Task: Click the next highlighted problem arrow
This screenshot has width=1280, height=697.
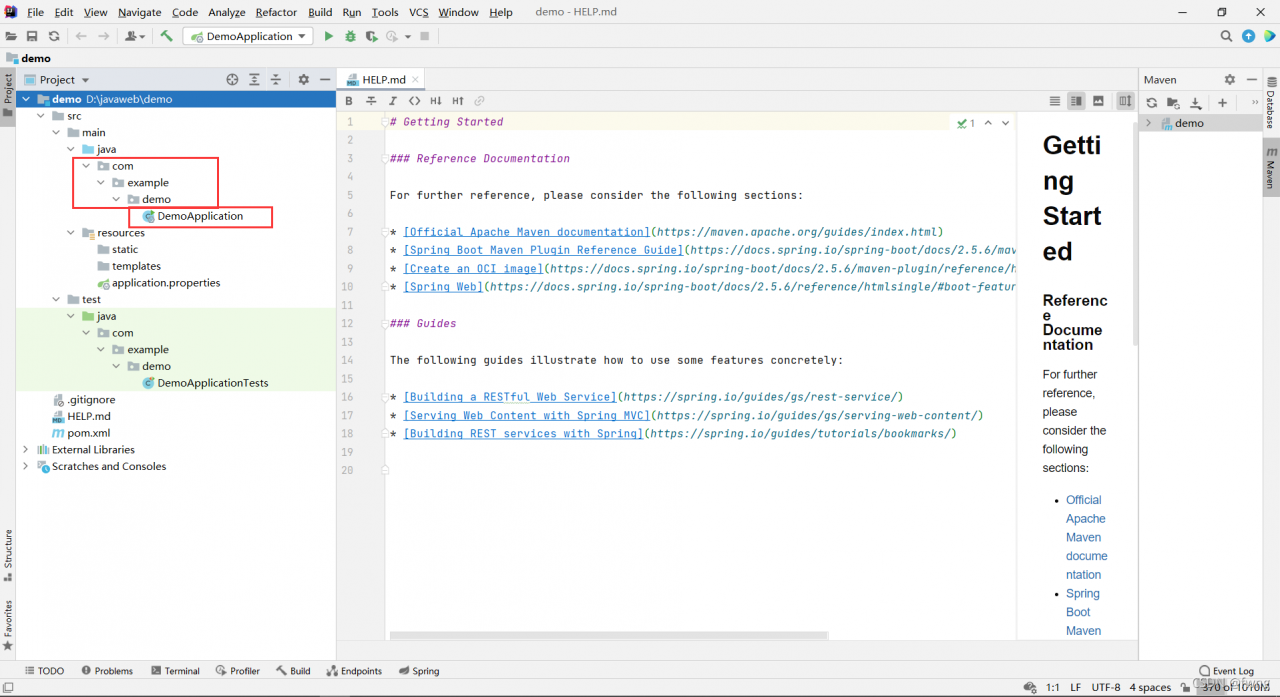Action: pyautogui.click(x=1006, y=123)
